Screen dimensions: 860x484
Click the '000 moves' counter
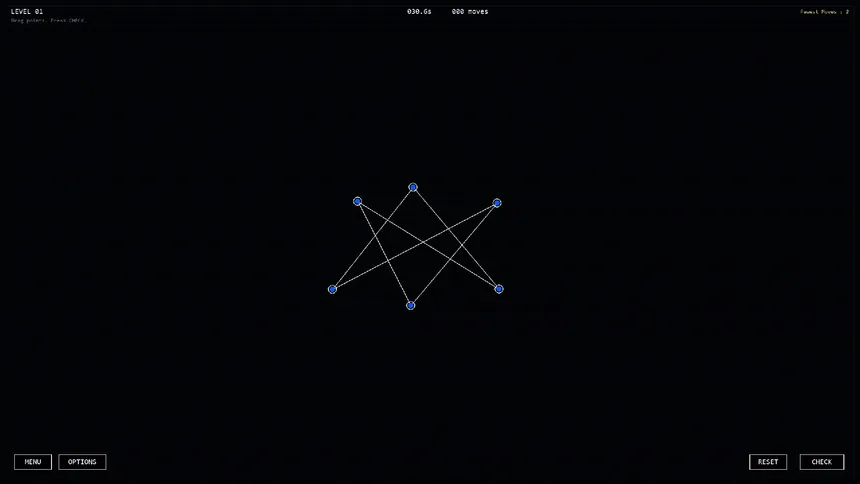coord(470,12)
